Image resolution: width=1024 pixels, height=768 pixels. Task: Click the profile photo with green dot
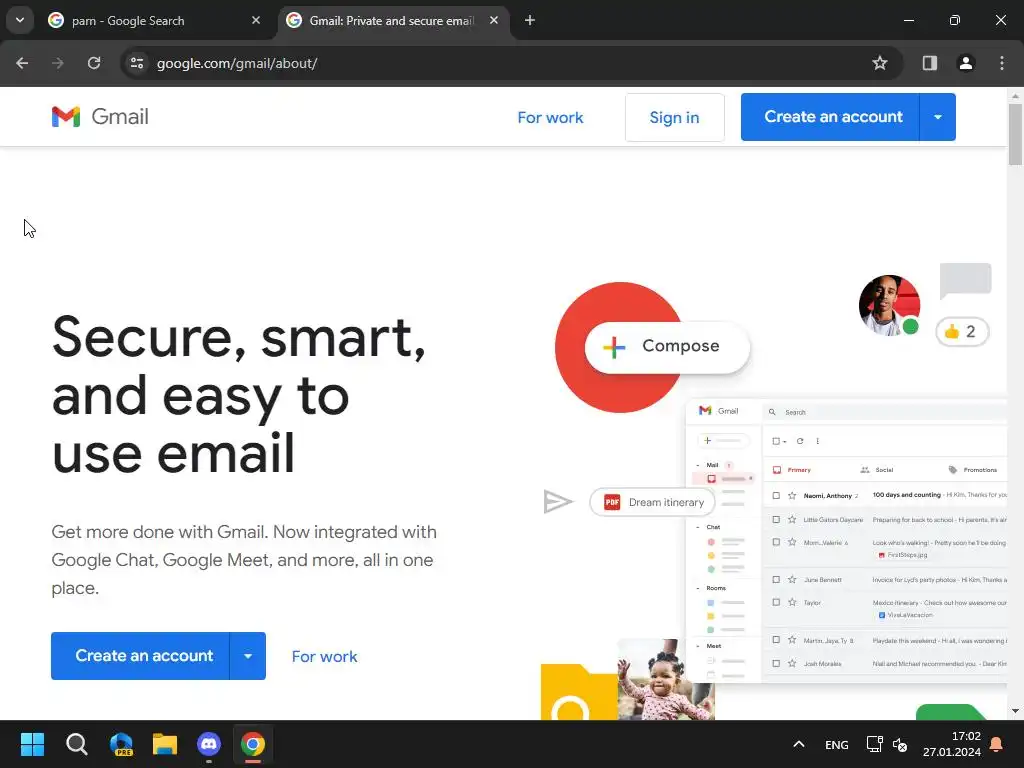(x=889, y=306)
